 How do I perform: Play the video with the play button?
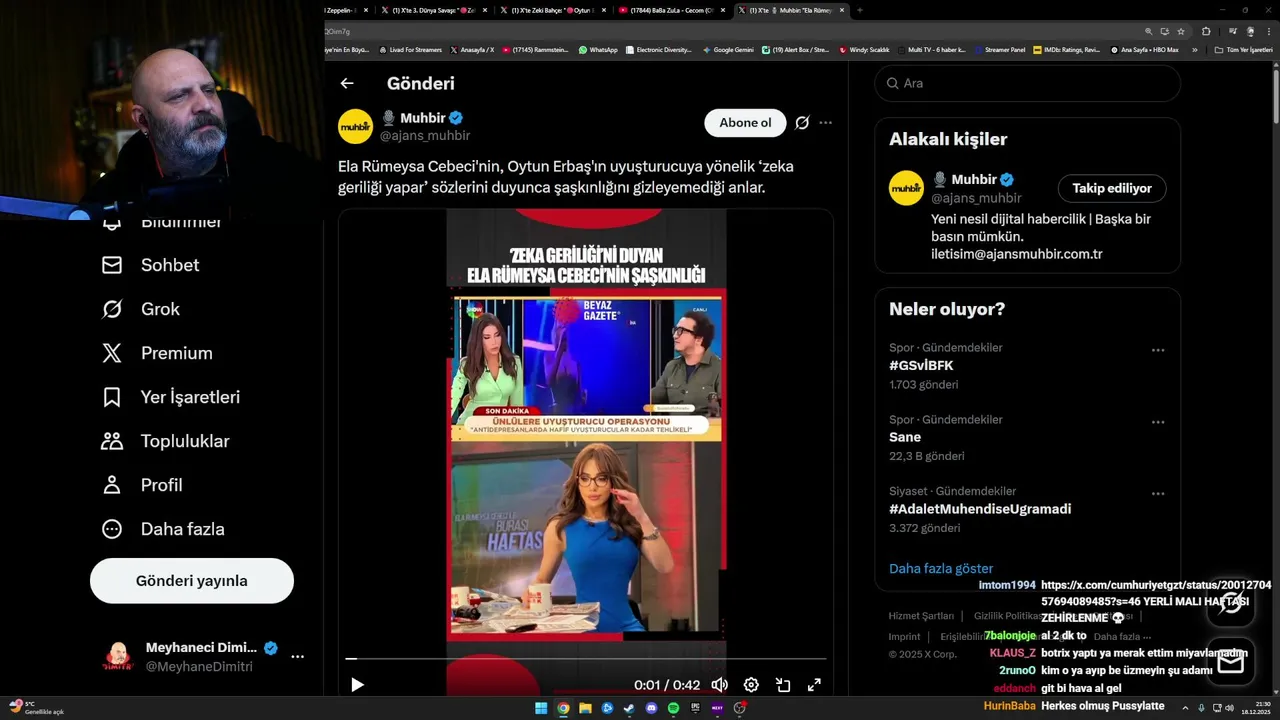coord(357,685)
